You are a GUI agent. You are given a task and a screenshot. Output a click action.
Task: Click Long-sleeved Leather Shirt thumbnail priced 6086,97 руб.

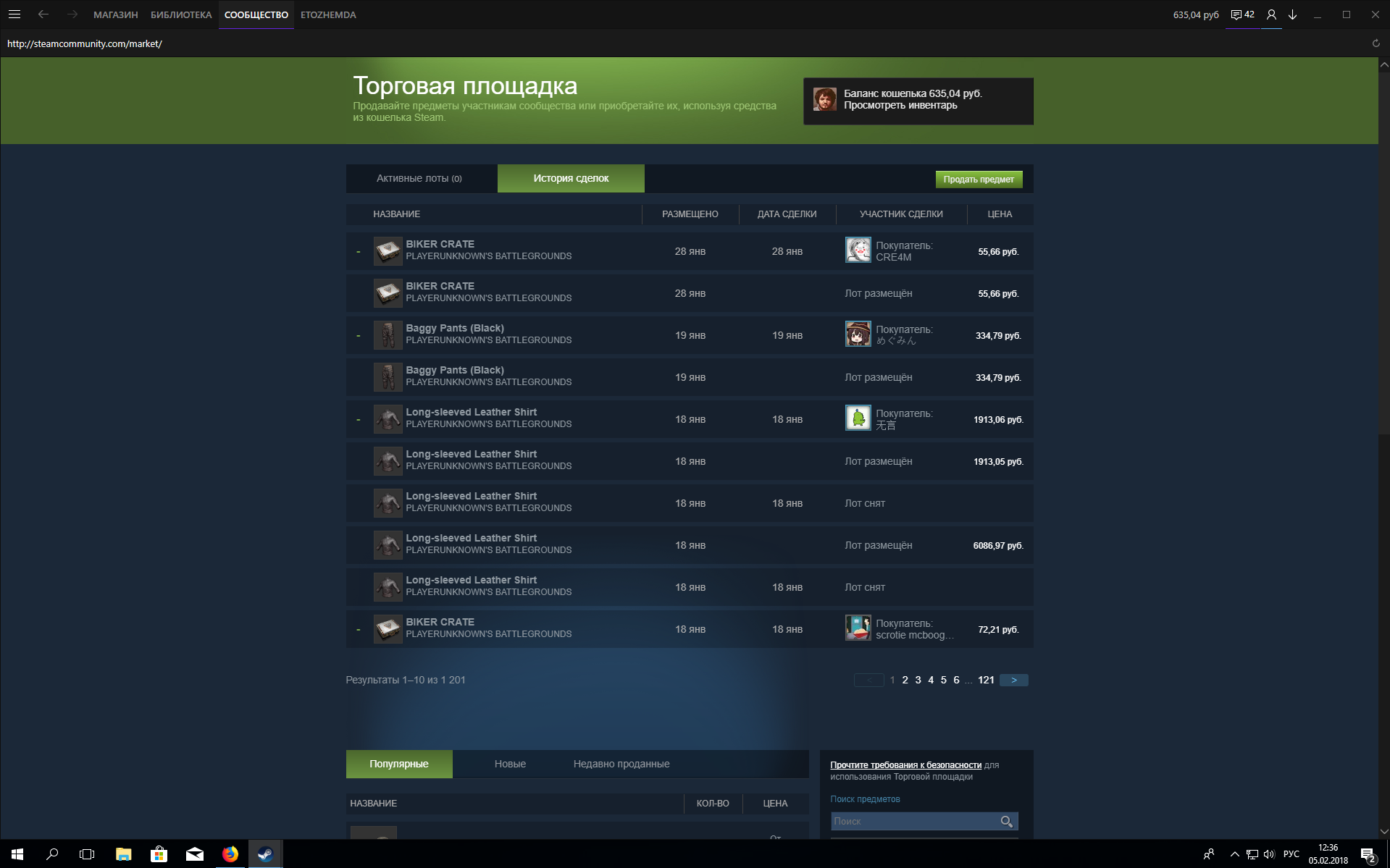pyautogui.click(x=388, y=544)
